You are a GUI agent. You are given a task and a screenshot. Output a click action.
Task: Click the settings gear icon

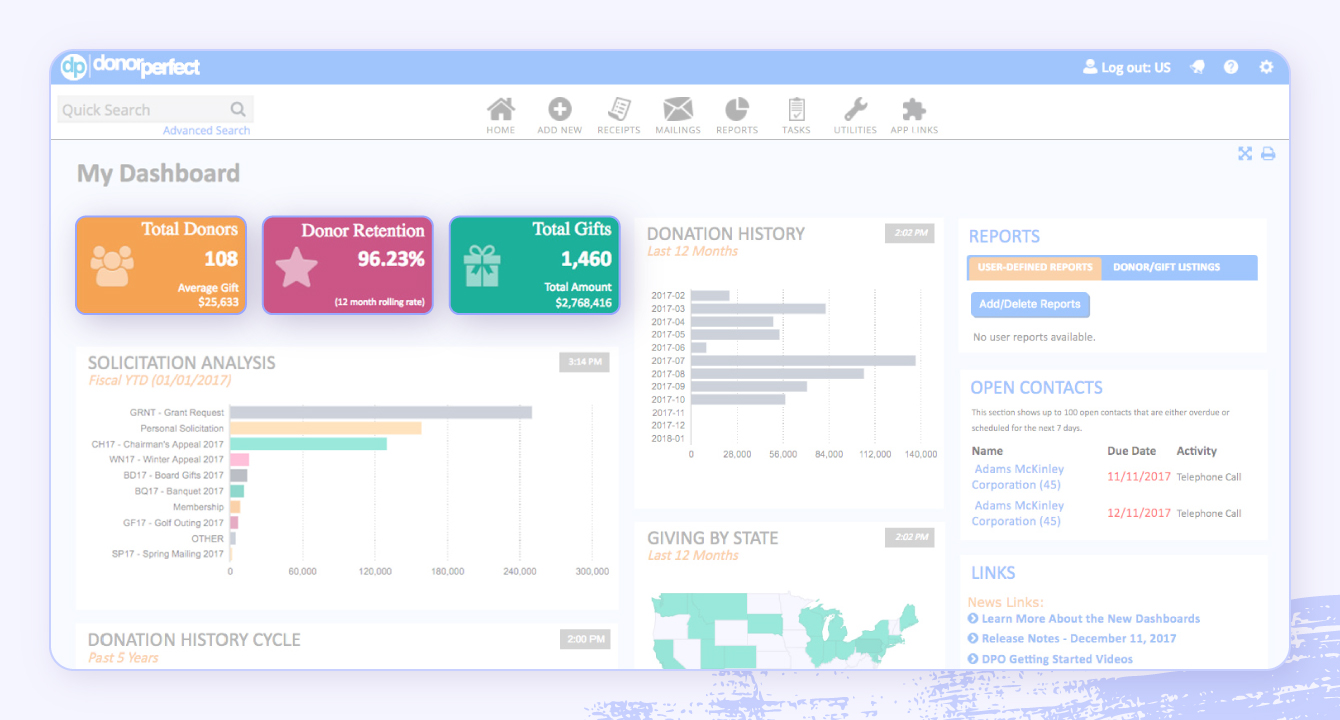tap(1266, 67)
